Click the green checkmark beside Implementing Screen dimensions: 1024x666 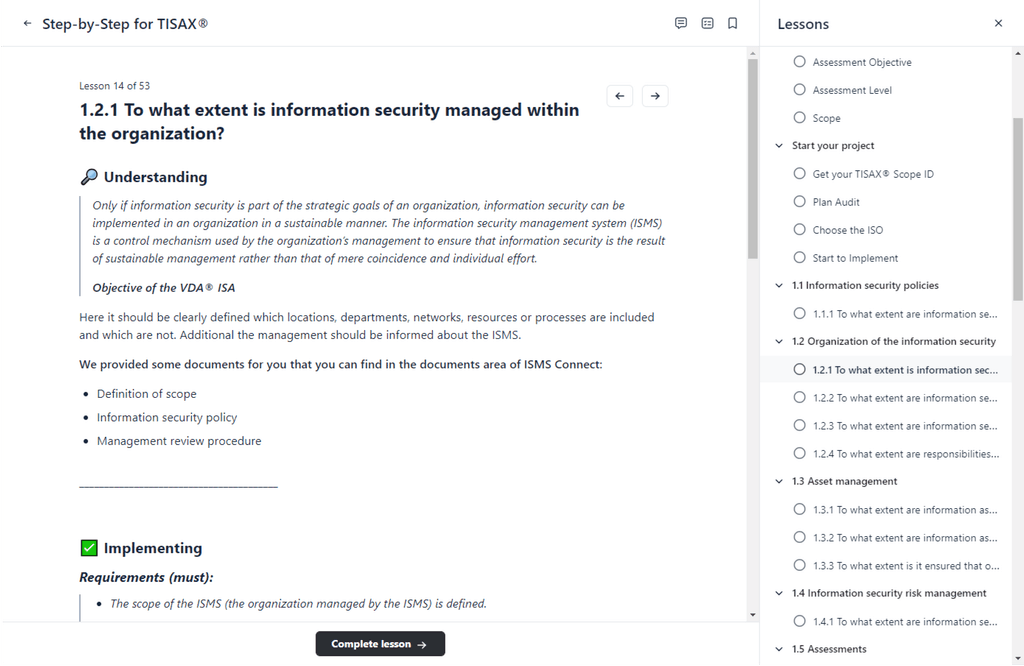point(88,547)
